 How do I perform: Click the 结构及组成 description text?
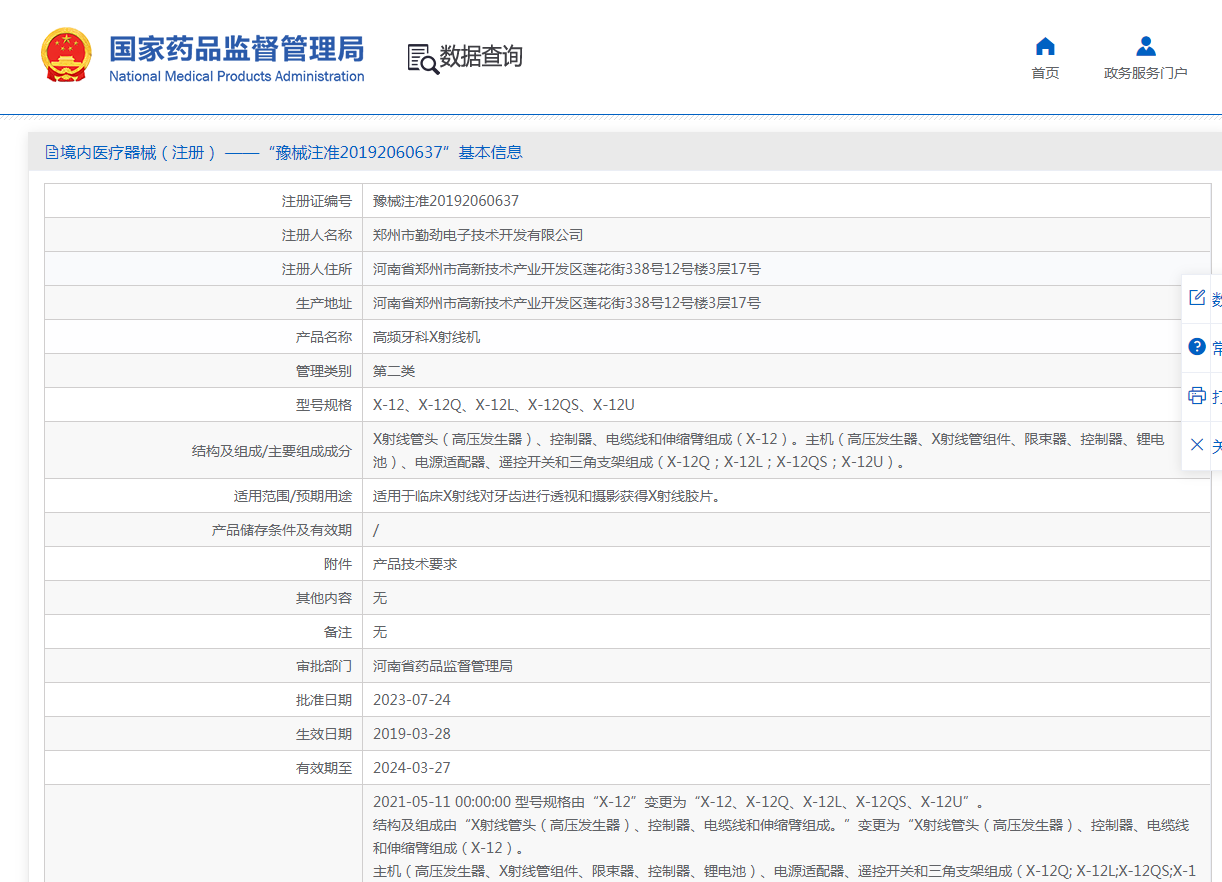(x=769, y=451)
